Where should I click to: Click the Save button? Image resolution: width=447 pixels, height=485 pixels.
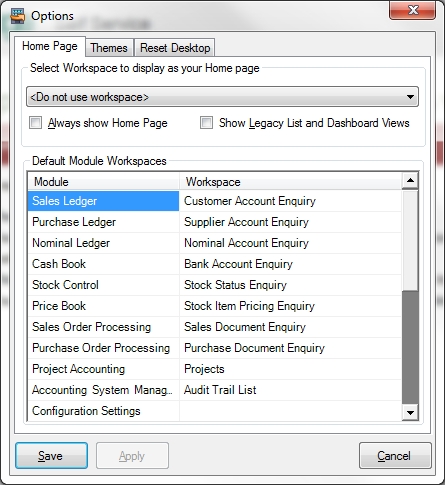pos(51,456)
